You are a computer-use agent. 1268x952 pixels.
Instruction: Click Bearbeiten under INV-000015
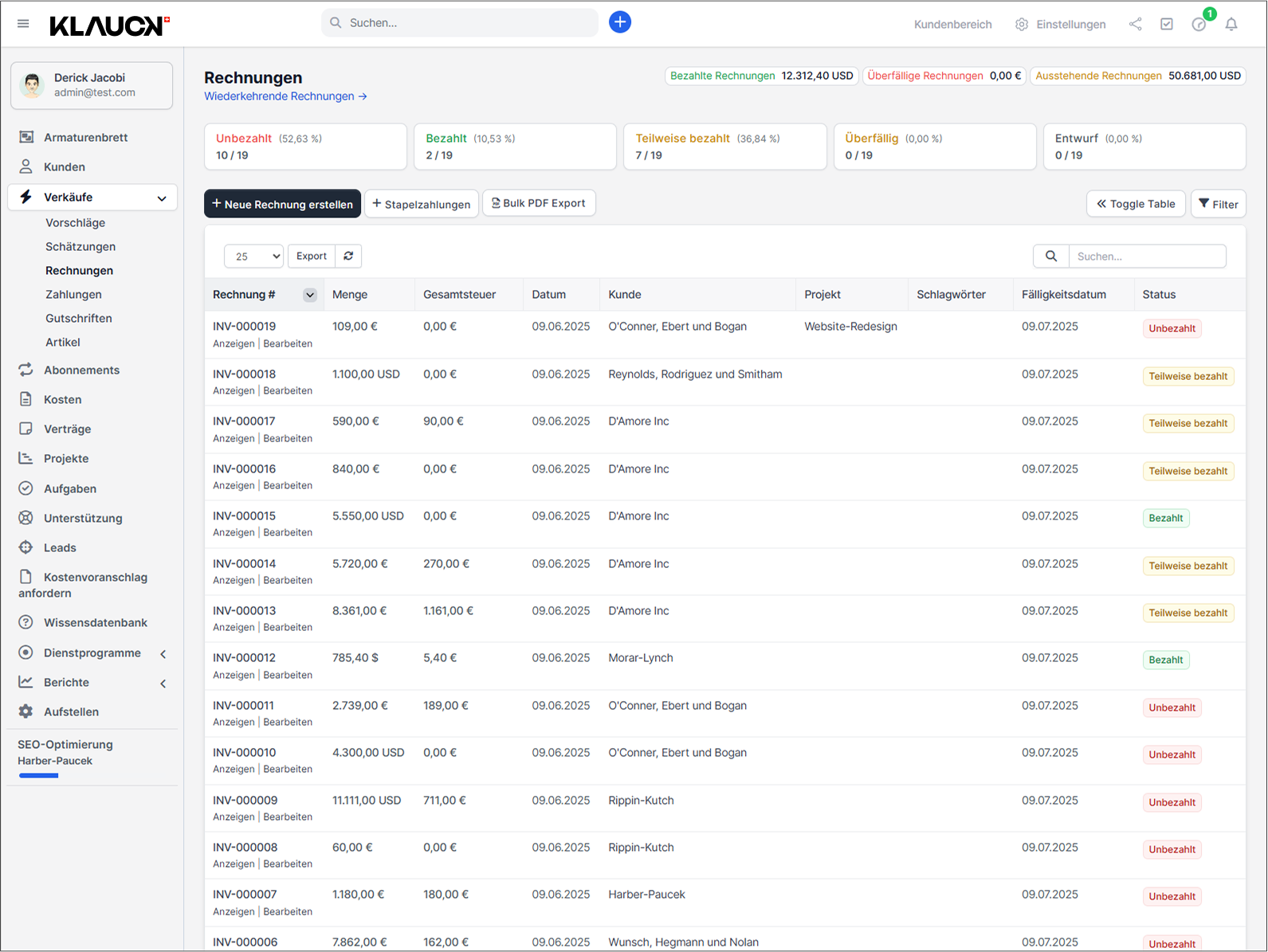pos(288,533)
